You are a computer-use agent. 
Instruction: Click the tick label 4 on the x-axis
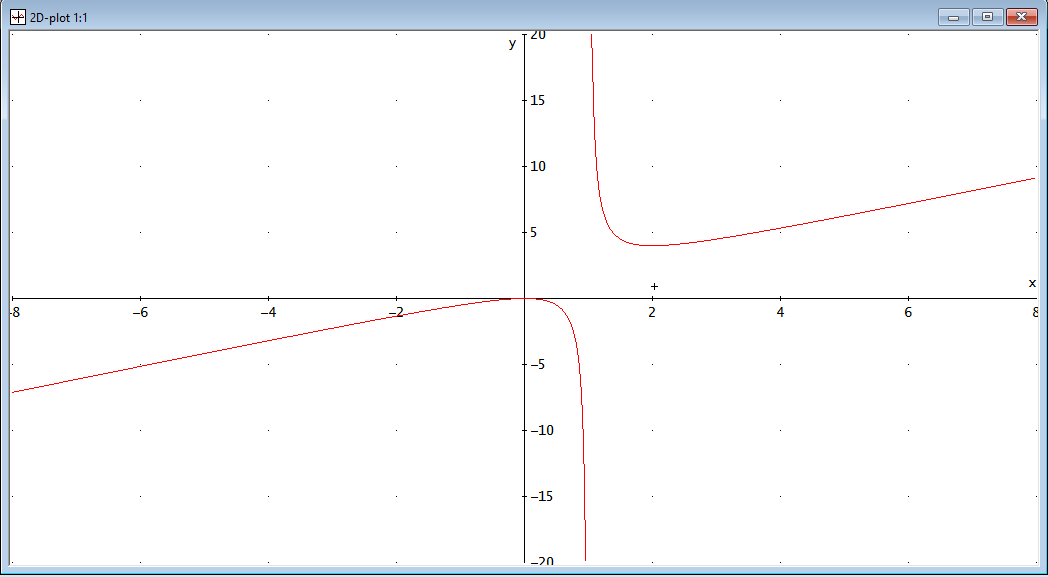point(780,313)
